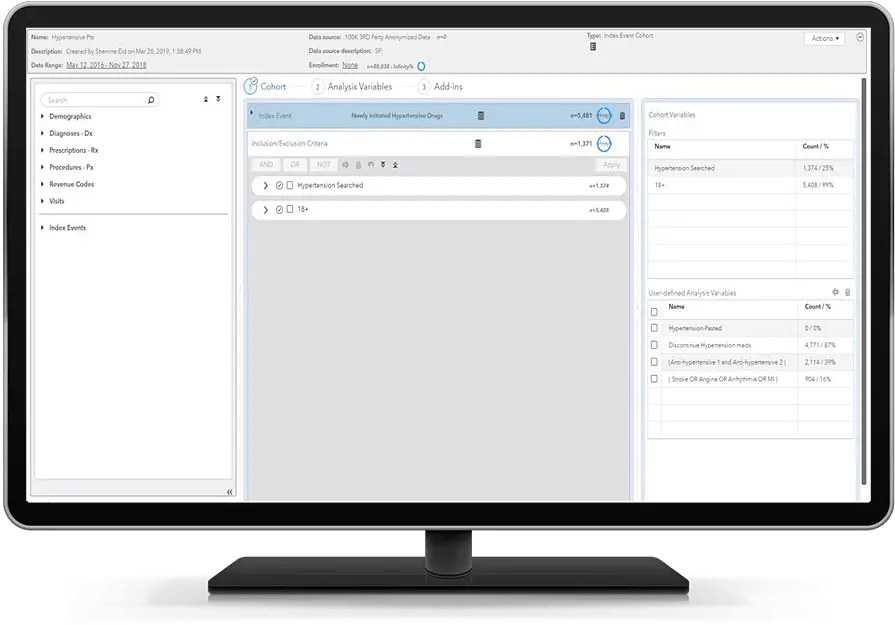The height and width of the screenshot is (625, 895).
Task: Click progress circle beside n=1,371
Action: point(604,144)
